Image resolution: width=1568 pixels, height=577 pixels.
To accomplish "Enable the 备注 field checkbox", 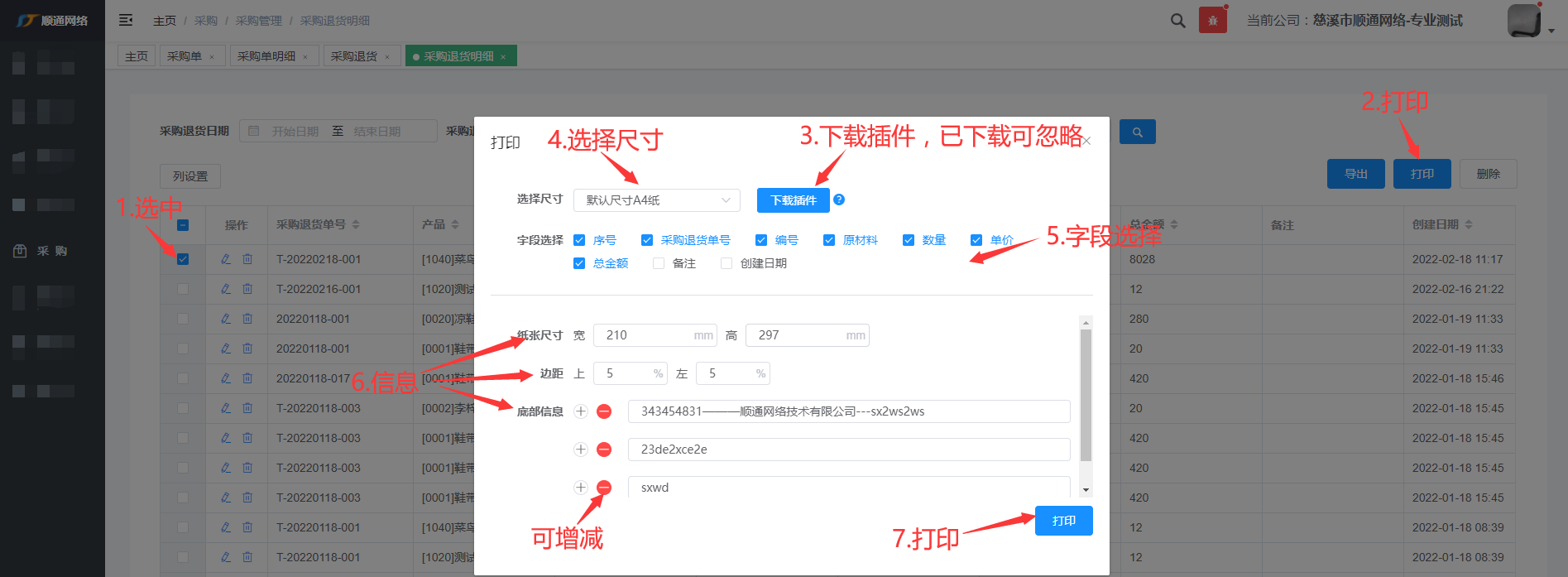I will pos(659,263).
